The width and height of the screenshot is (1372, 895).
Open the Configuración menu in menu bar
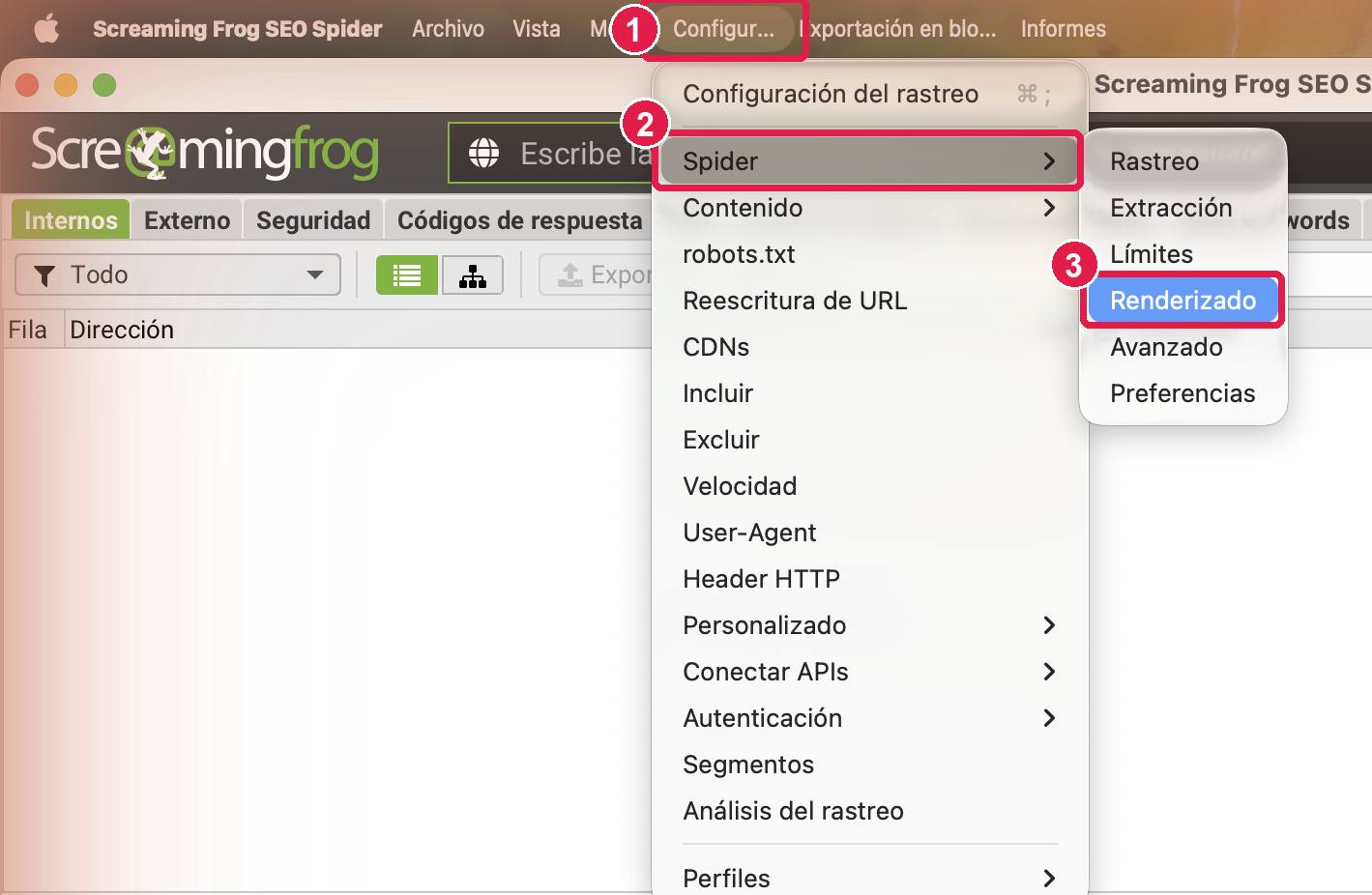[x=723, y=29]
